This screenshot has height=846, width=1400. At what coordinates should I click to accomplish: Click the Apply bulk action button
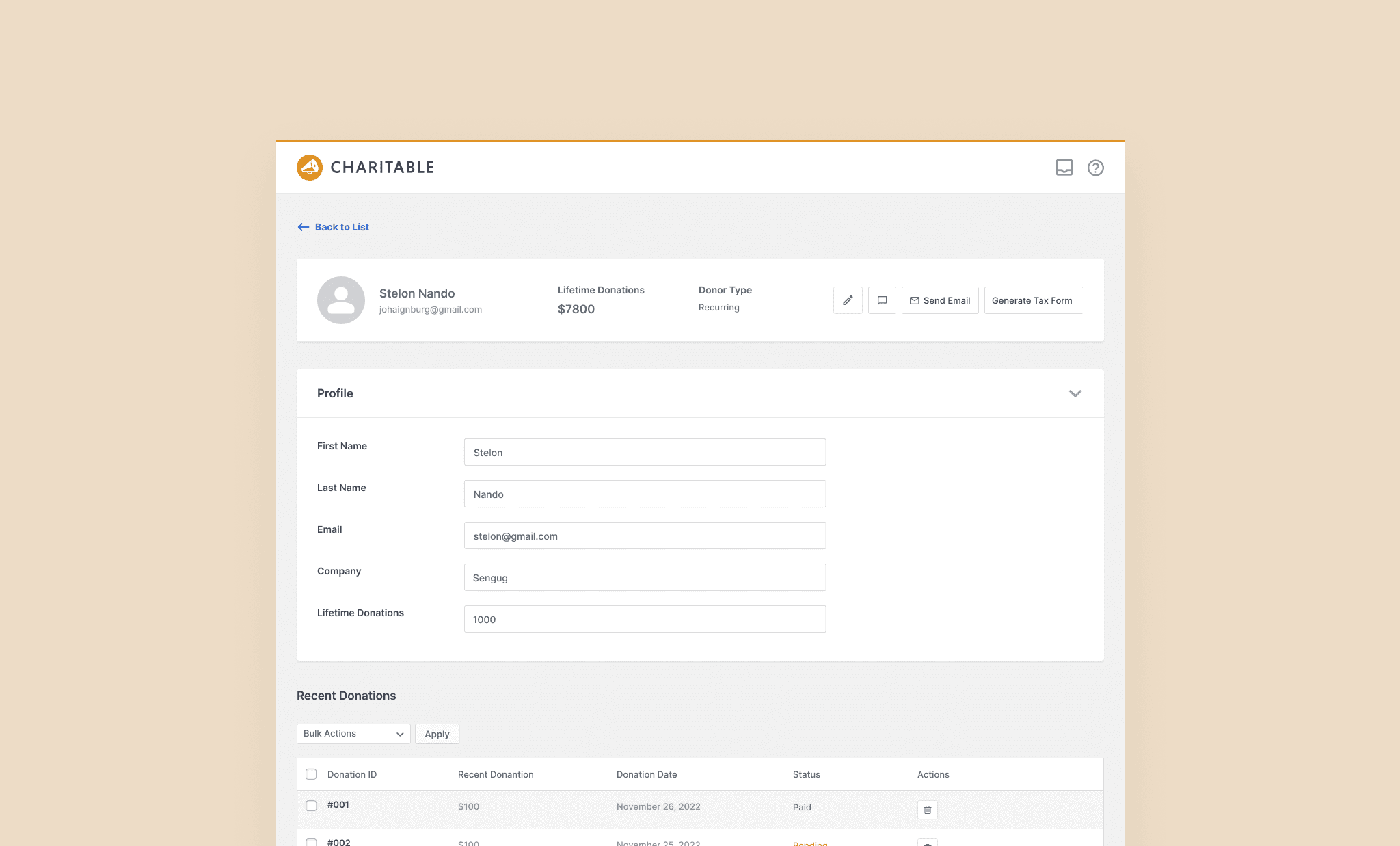tap(437, 734)
